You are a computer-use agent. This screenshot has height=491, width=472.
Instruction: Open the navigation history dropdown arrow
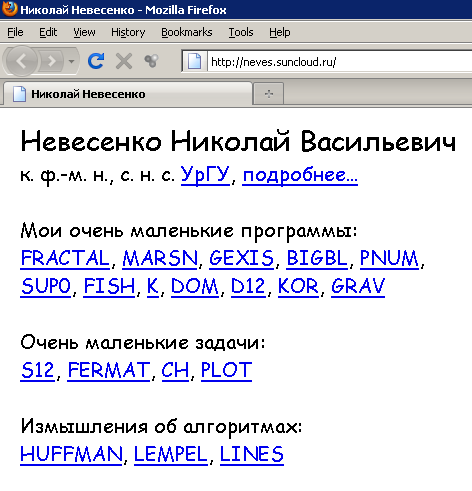pos(71,61)
